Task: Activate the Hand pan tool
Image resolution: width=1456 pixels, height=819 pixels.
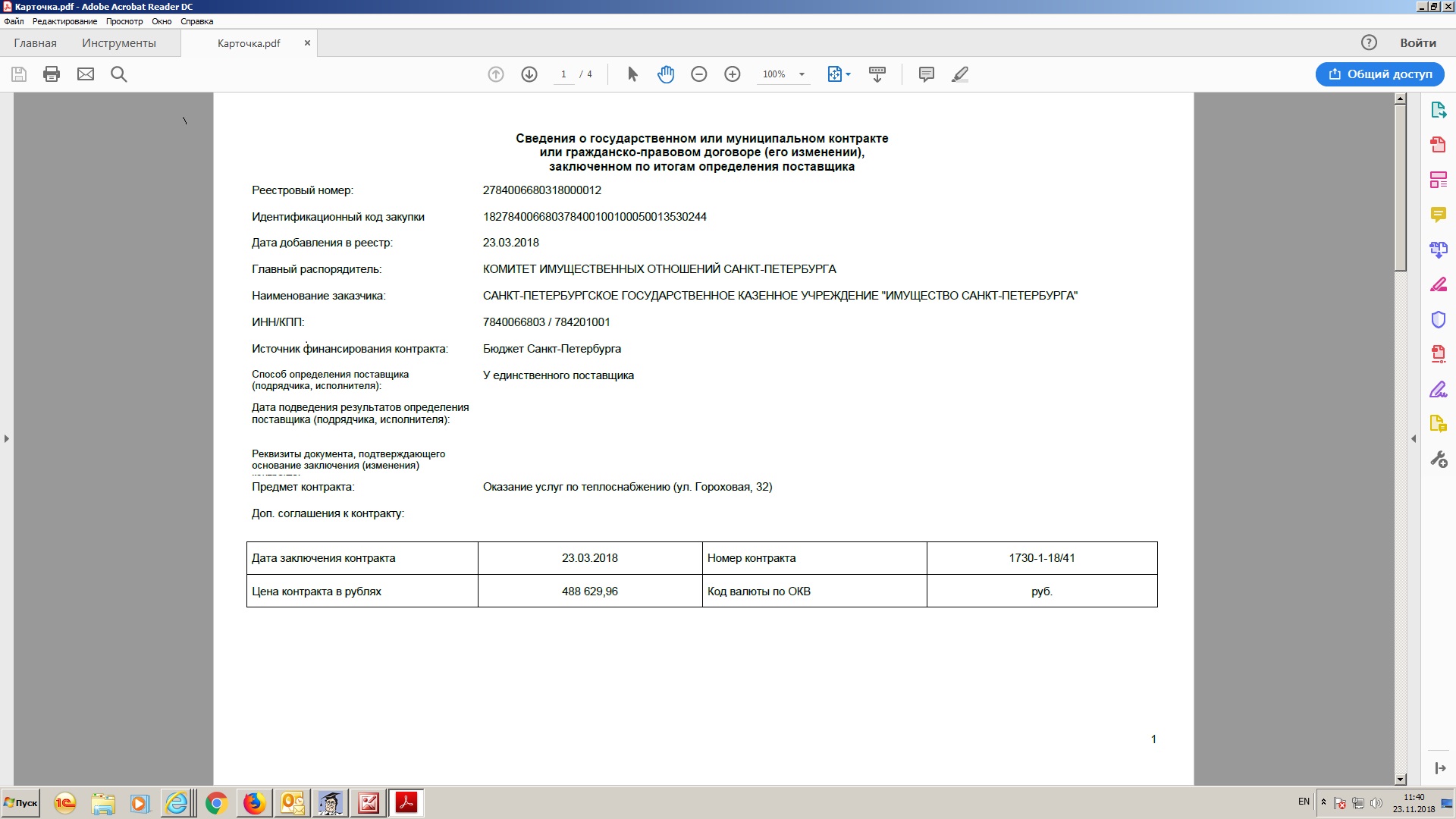Action: [x=666, y=74]
